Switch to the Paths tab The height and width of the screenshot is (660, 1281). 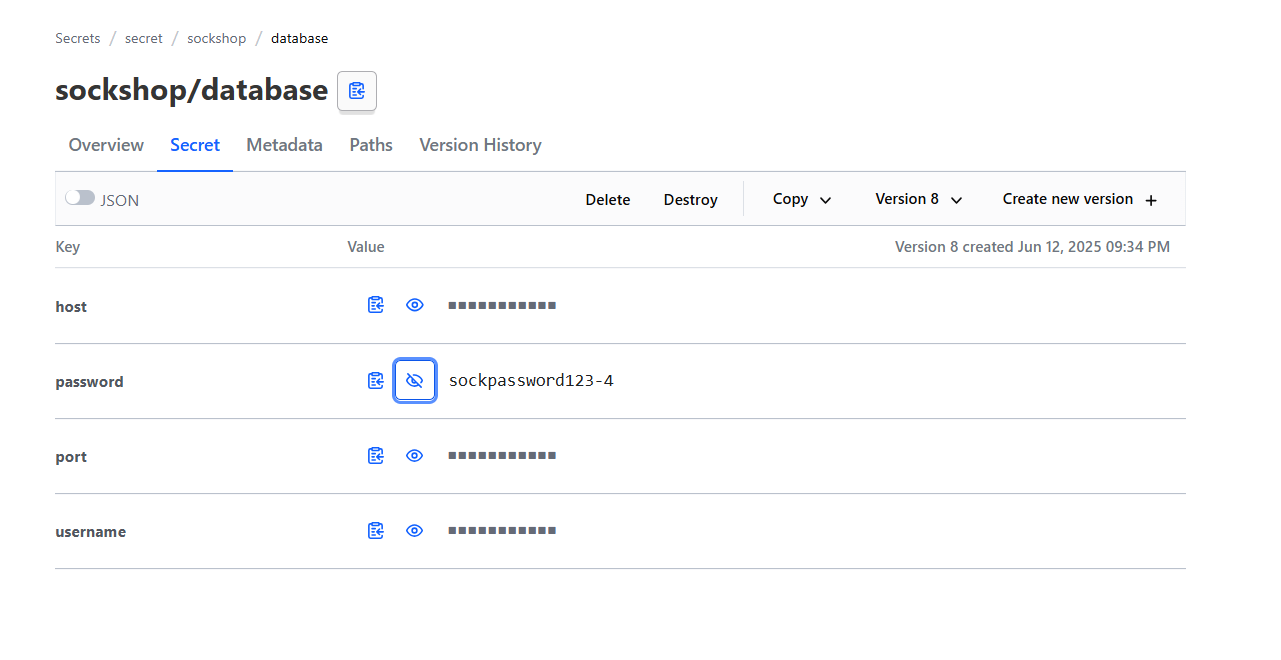[371, 145]
